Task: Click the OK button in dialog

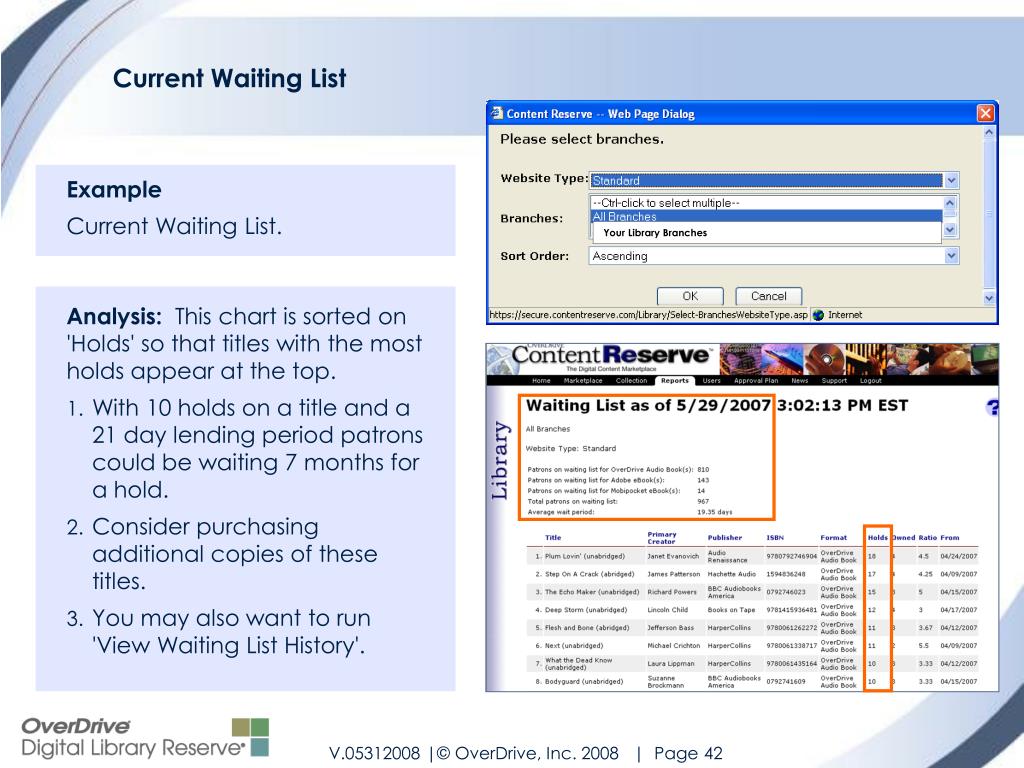Action: point(690,296)
